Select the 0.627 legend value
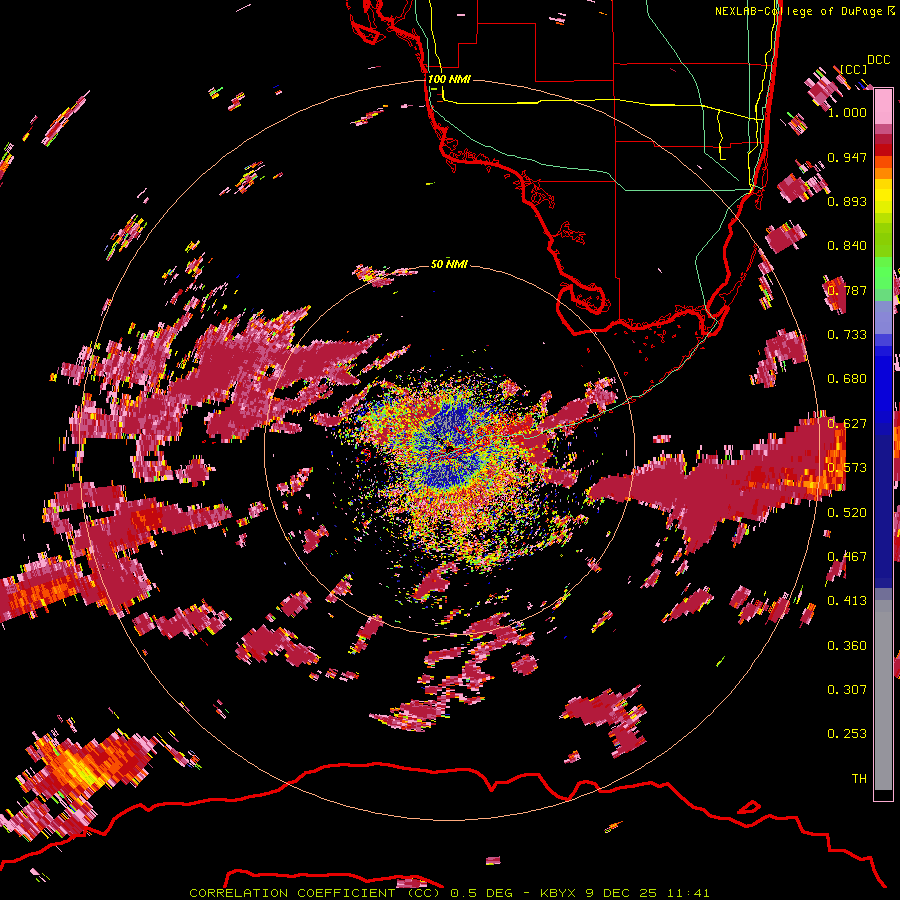 [x=847, y=424]
